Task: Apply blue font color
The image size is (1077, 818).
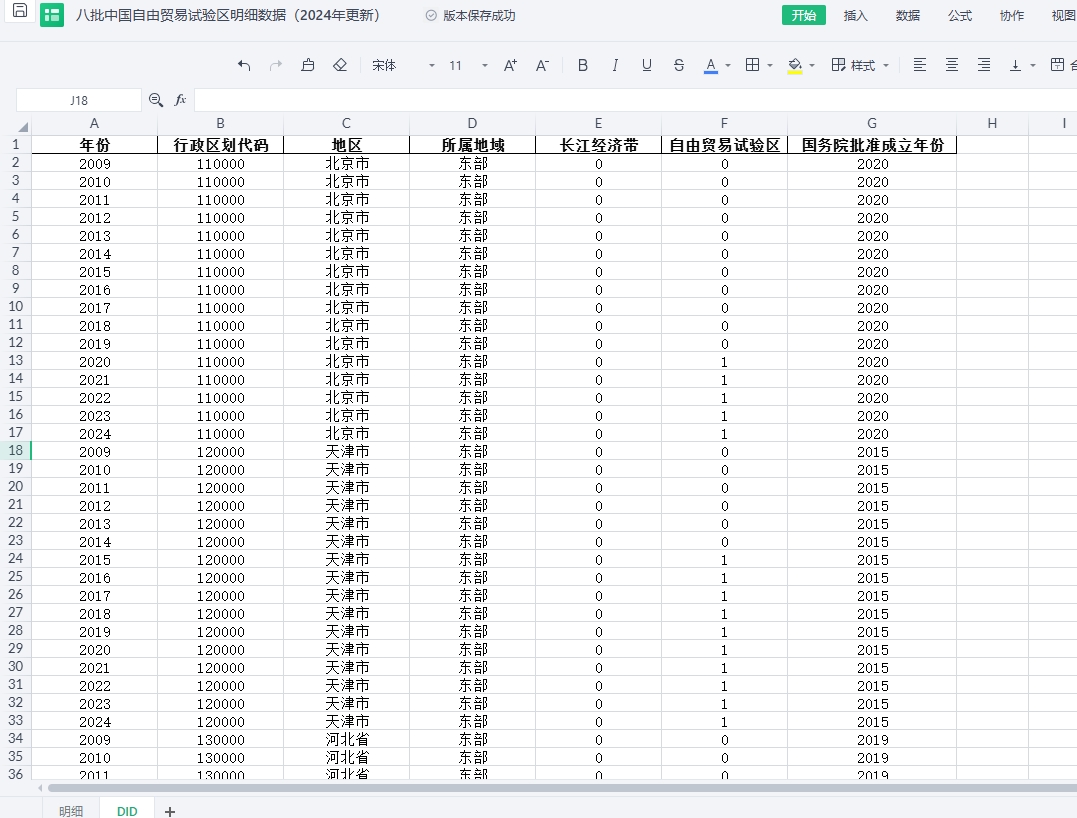Action: pyautogui.click(x=711, y=65)
